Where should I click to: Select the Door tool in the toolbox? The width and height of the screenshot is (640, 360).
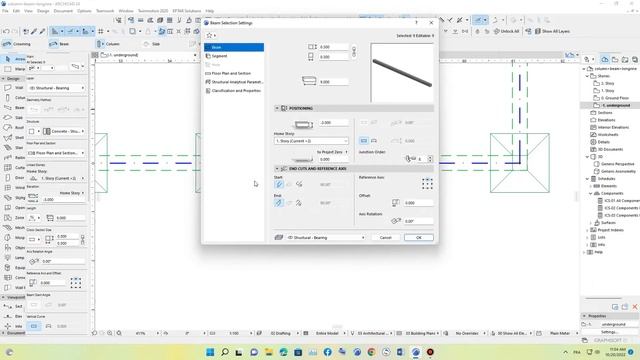14,178
